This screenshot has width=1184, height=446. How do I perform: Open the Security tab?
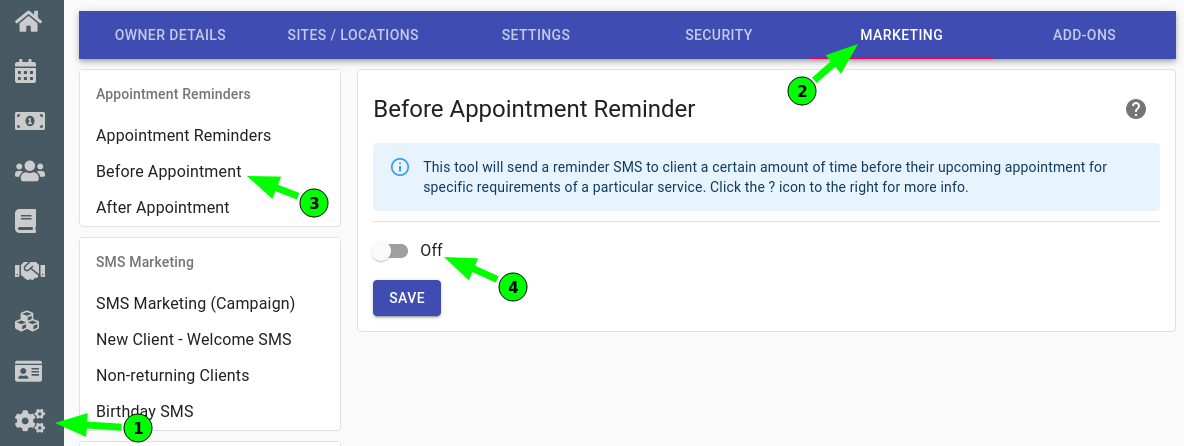coord(718,35)
